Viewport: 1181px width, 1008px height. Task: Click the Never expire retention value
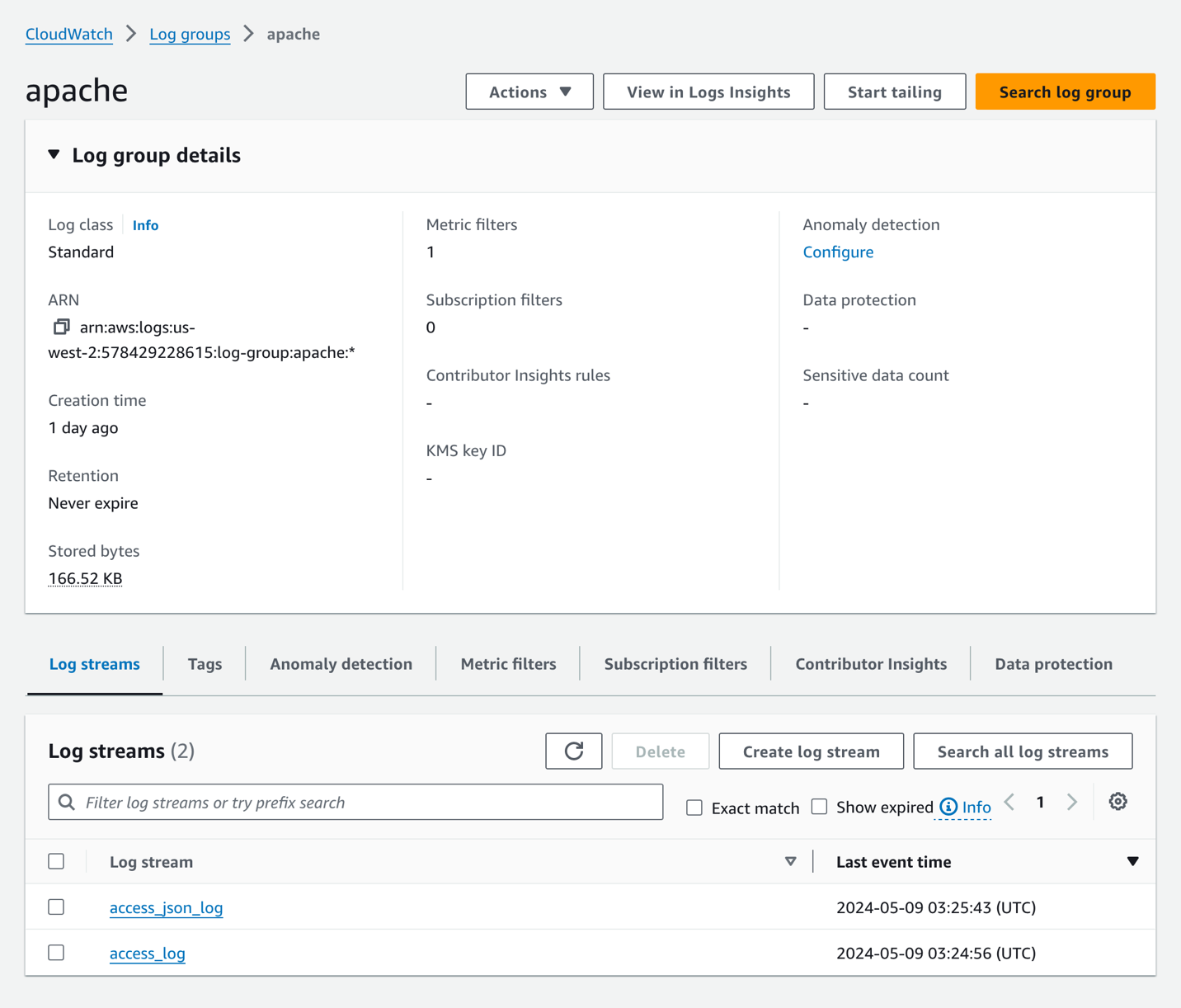93,503
